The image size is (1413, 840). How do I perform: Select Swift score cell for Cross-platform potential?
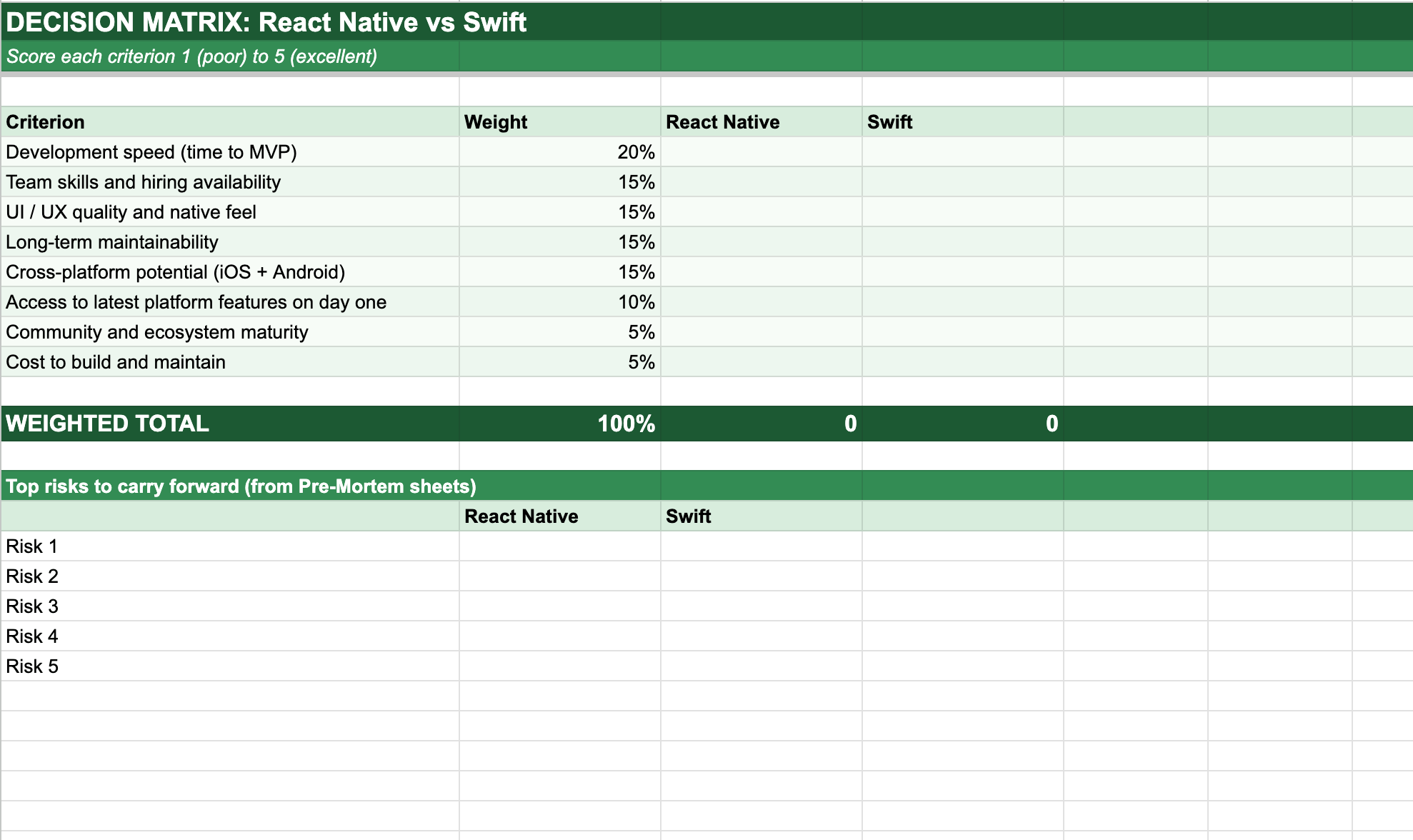tap(963, 272)
